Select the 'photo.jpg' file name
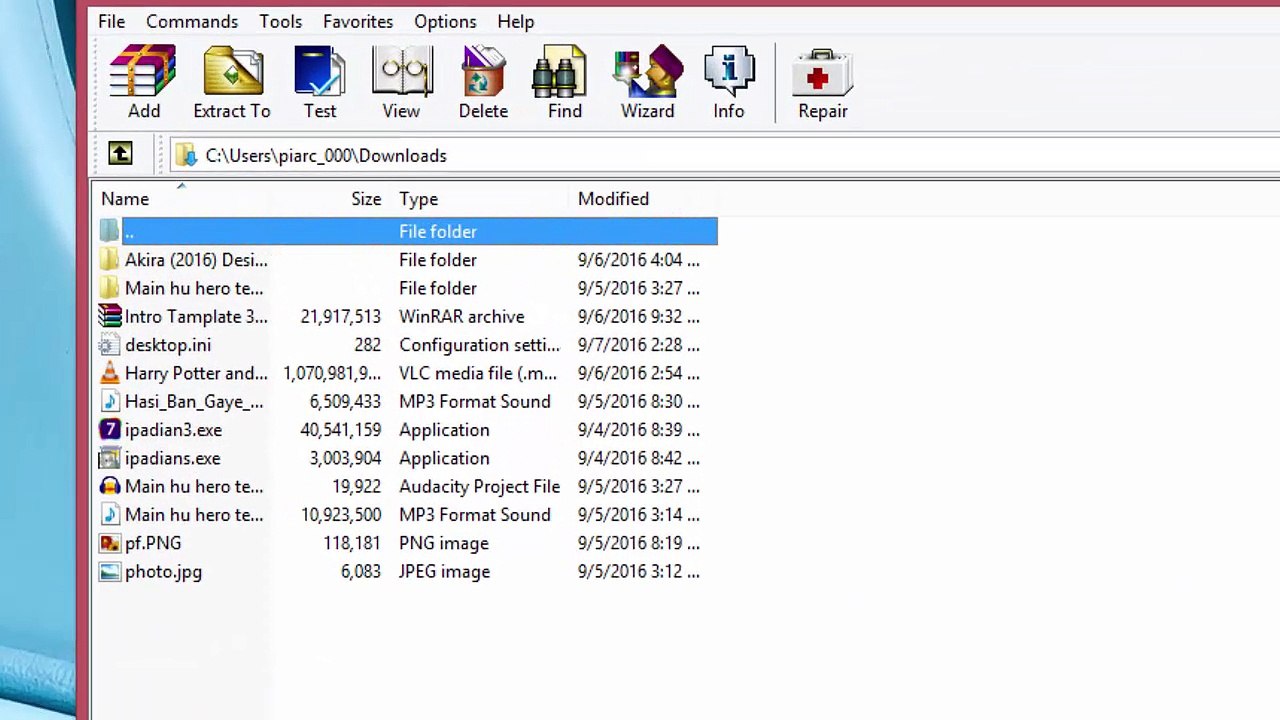 coord(163,572)
